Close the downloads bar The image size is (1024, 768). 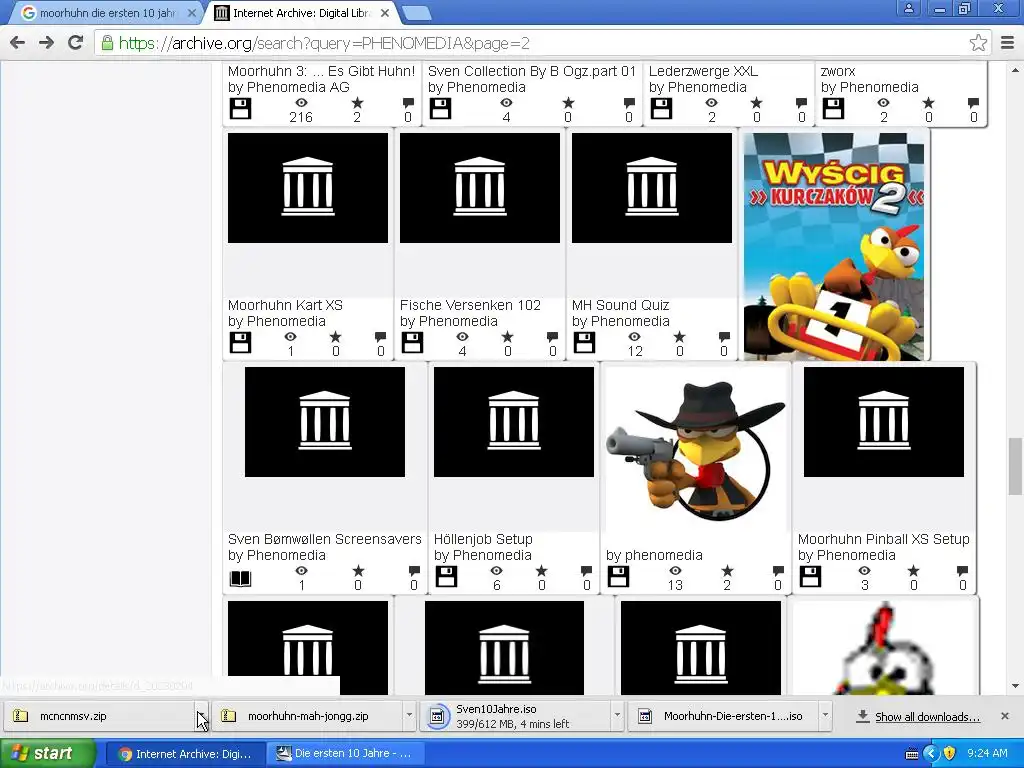click(1005, 716)
